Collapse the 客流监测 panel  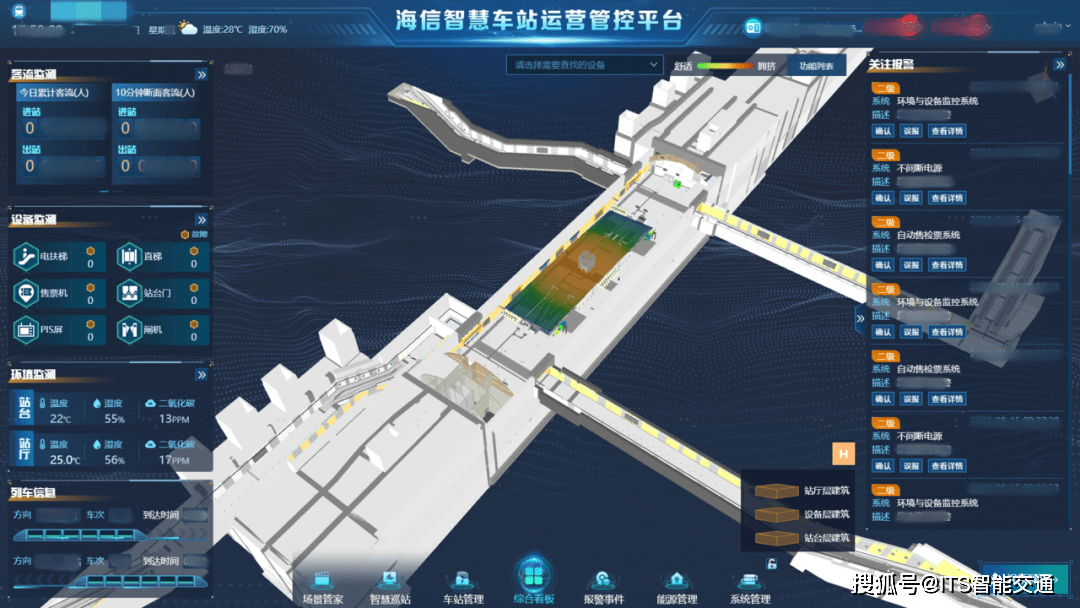tap(201, 74)
